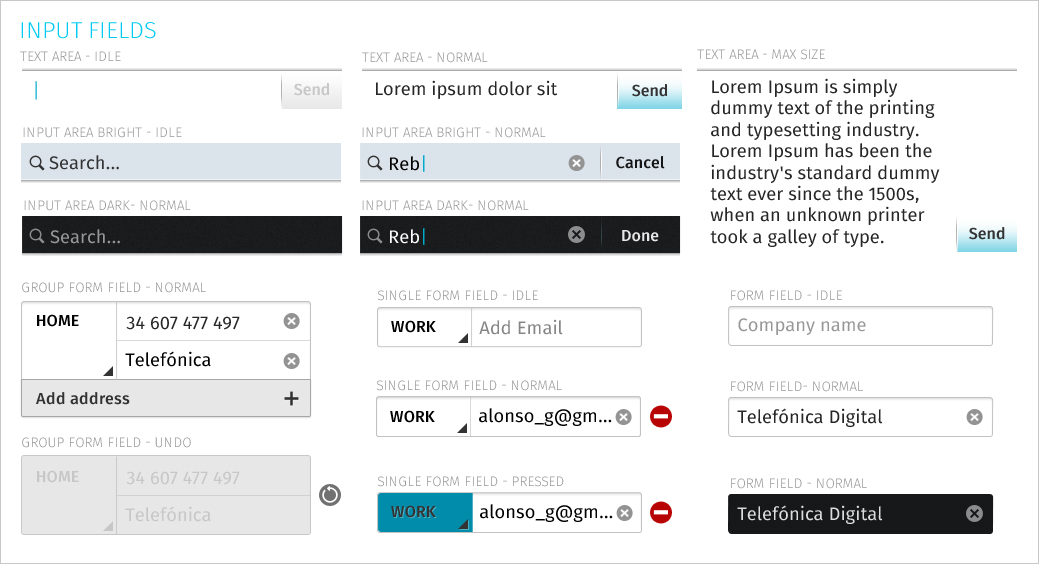Open WORK dropdown next to Add Email
1039x564 pixels.
point(424,327)
